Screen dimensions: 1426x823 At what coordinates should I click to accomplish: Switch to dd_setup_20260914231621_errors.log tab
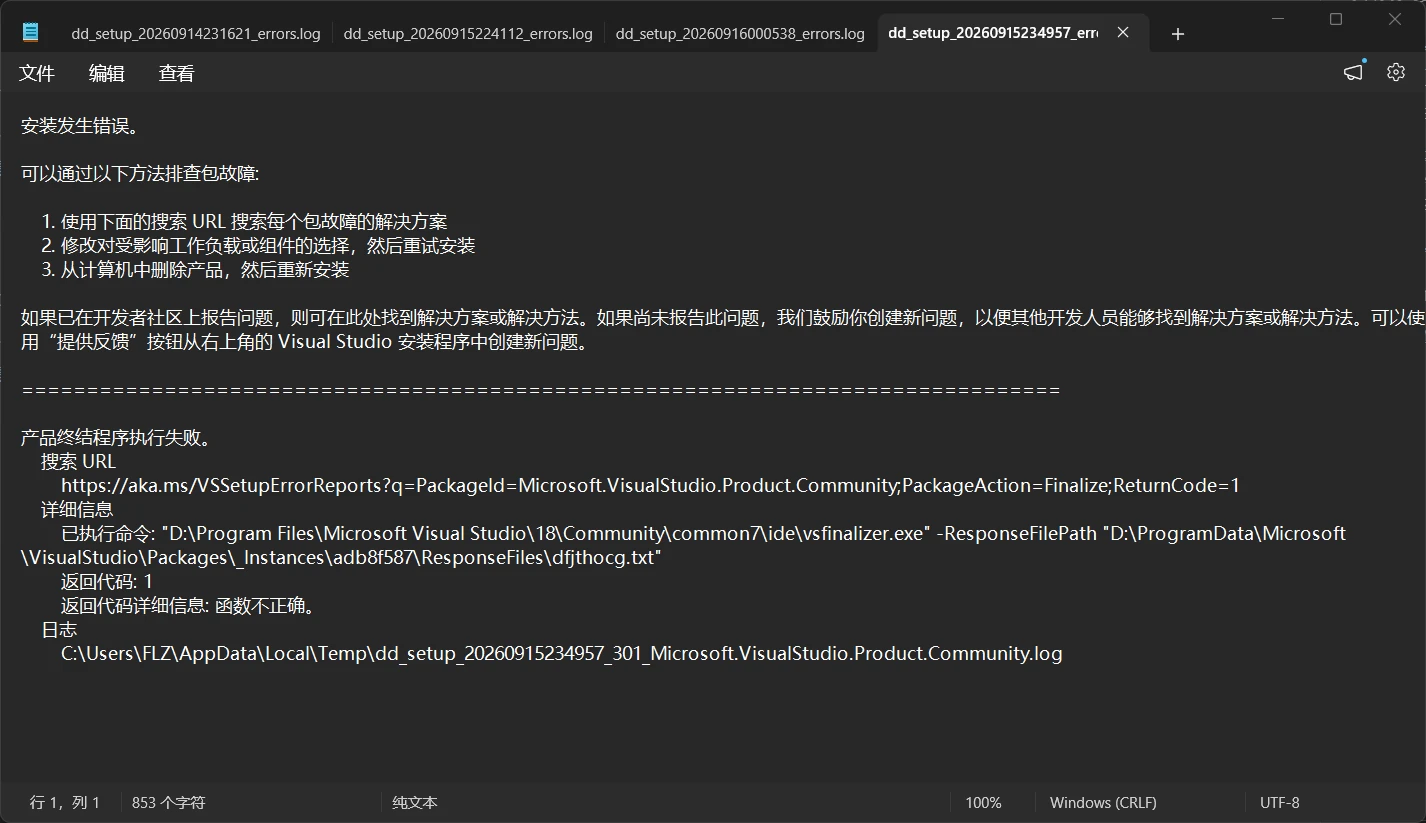click(196, 33)
